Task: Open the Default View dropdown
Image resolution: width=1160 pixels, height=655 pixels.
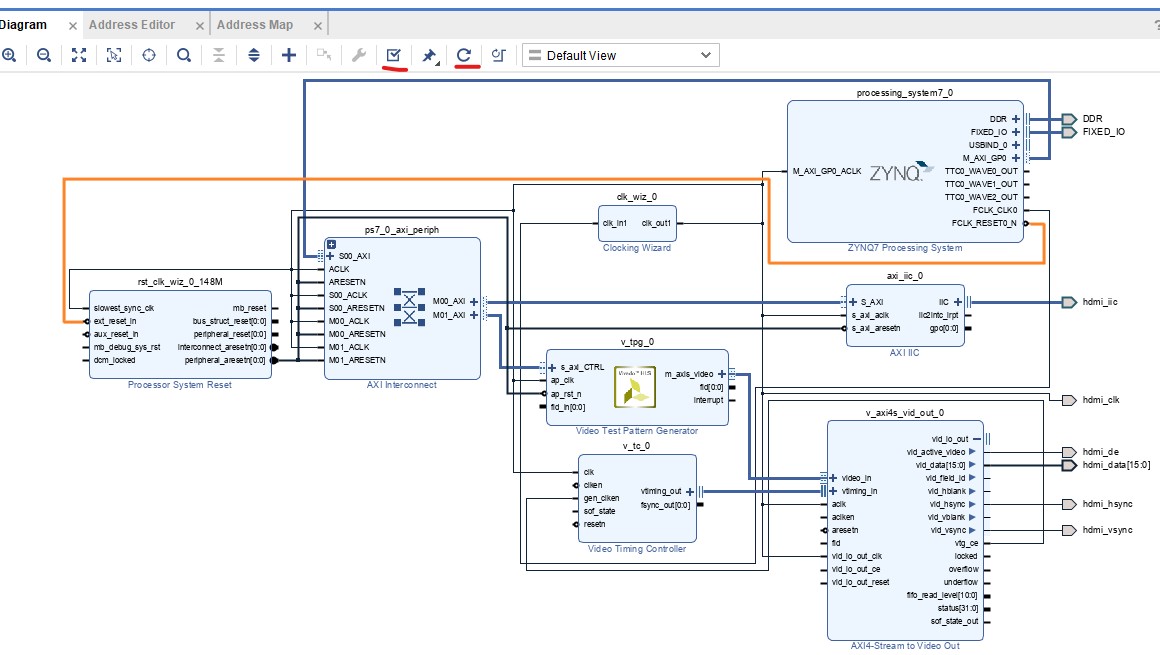Action: [620, 56]
